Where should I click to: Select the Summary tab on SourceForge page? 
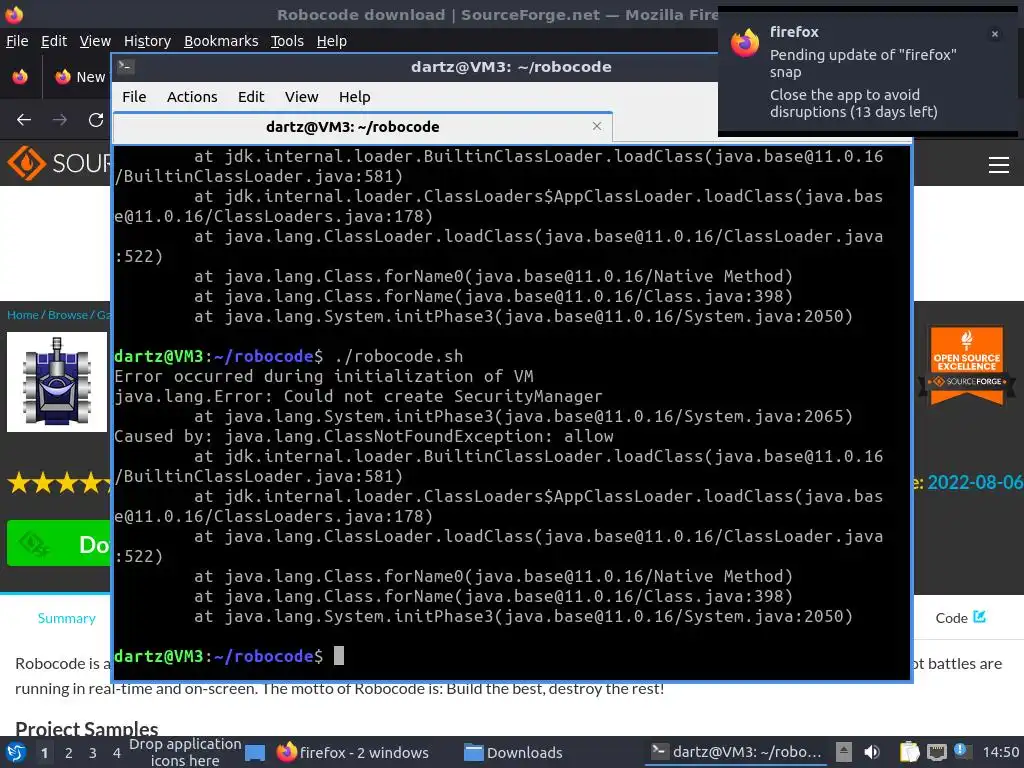coord(67,618)
